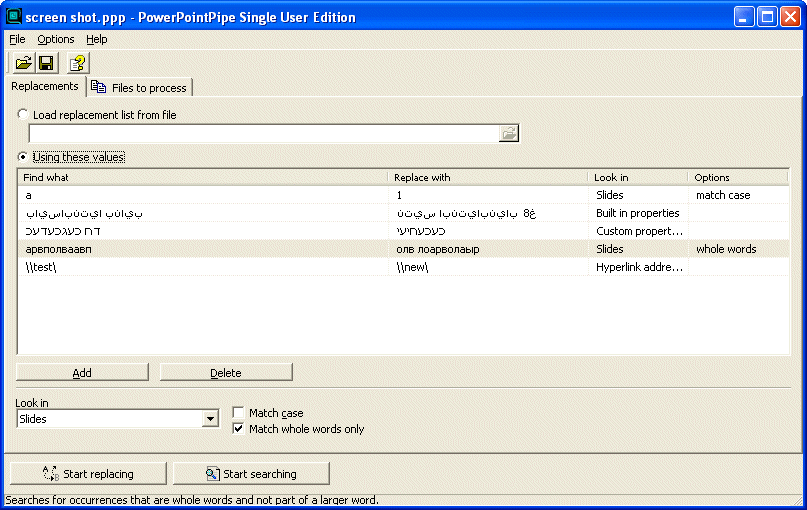Viewport: 807px width, 510px height.
Task: Click the browse folder icon beside file path field
Action: tap(508, 133)
